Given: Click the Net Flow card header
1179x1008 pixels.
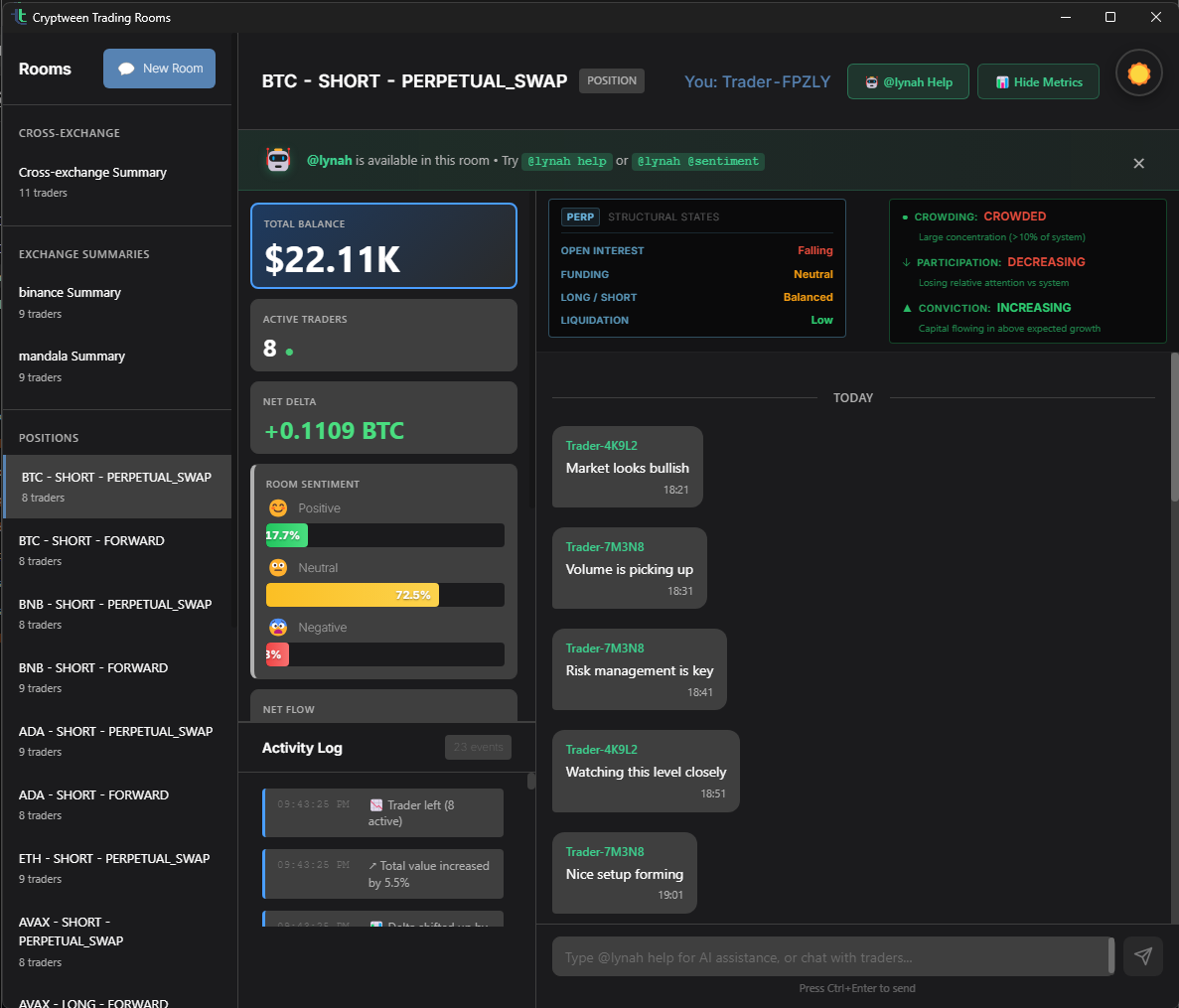Looking at the screenshot, I should point(289,709).
